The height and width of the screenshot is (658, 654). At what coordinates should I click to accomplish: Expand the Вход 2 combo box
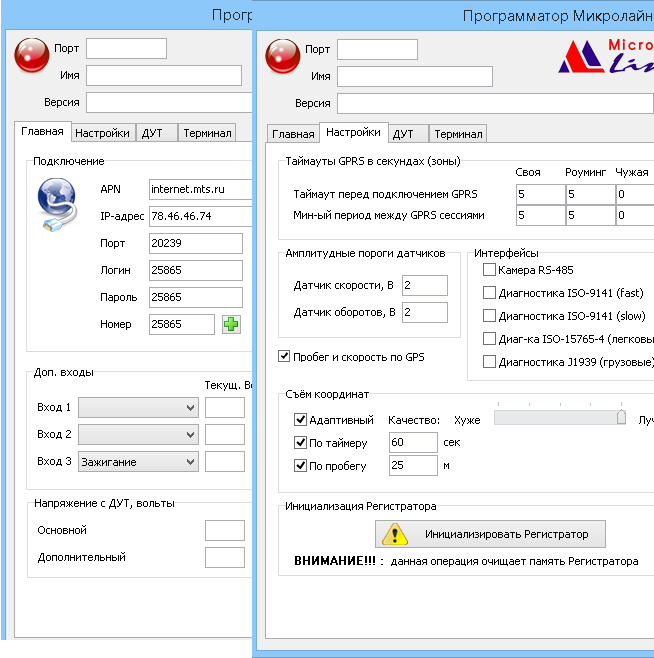pos(138,434)
